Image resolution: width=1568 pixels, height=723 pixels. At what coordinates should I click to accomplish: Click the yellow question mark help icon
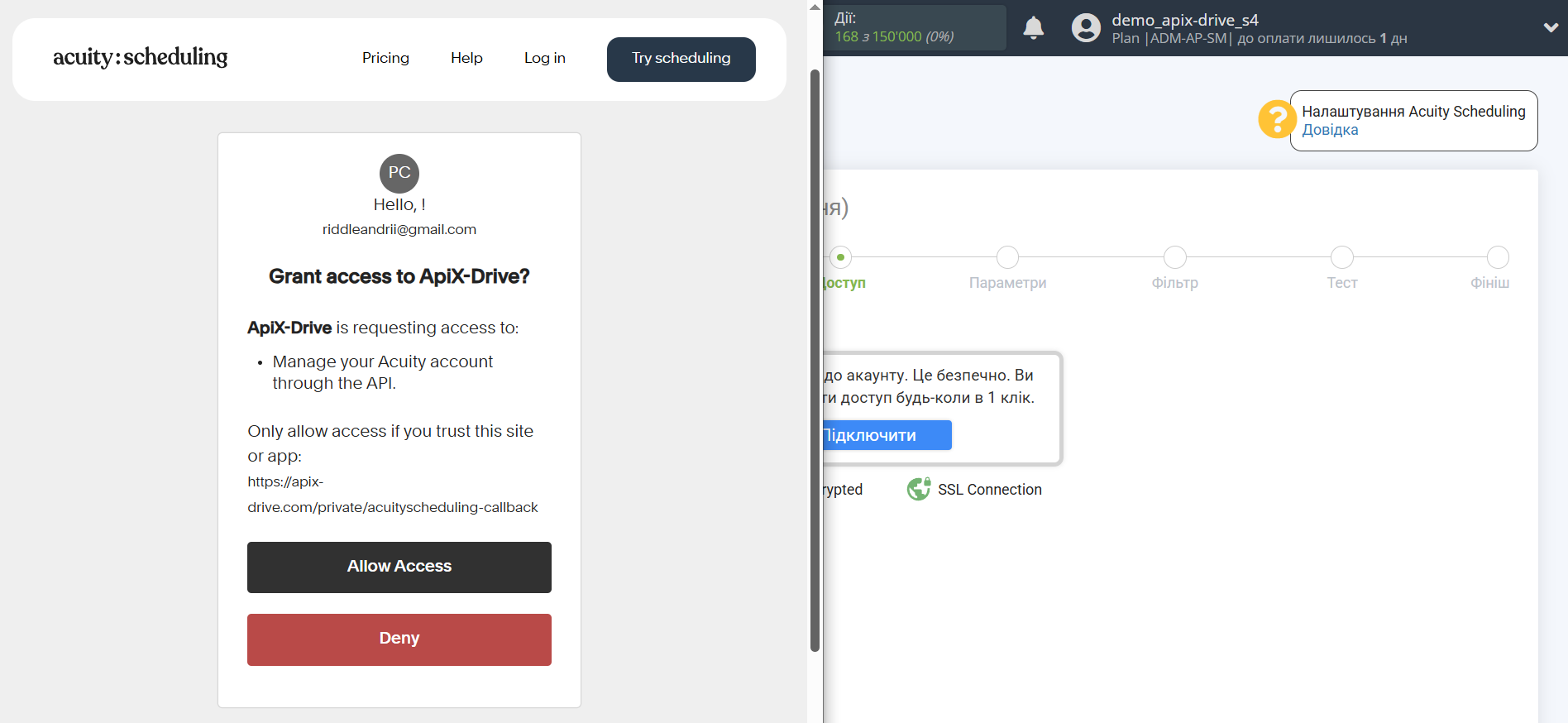[x=1277, y=119]
